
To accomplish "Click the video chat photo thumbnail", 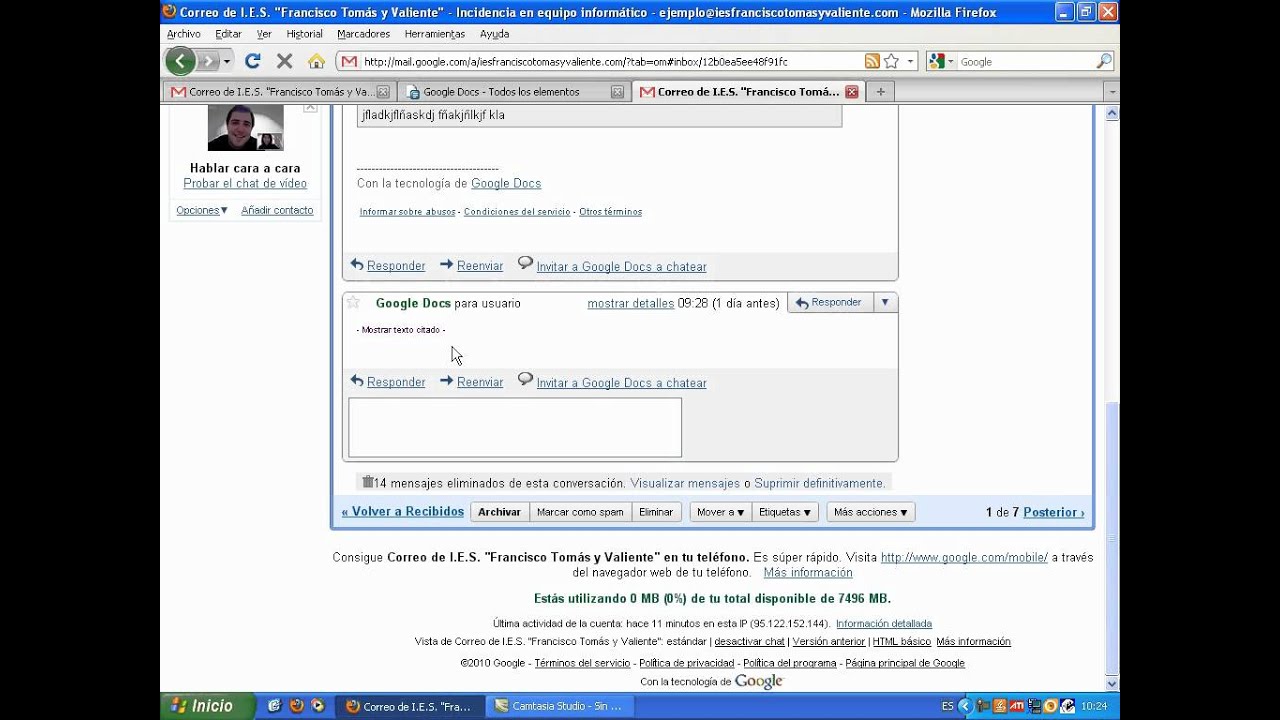I will pyautogui.click(x=245, y=128).
